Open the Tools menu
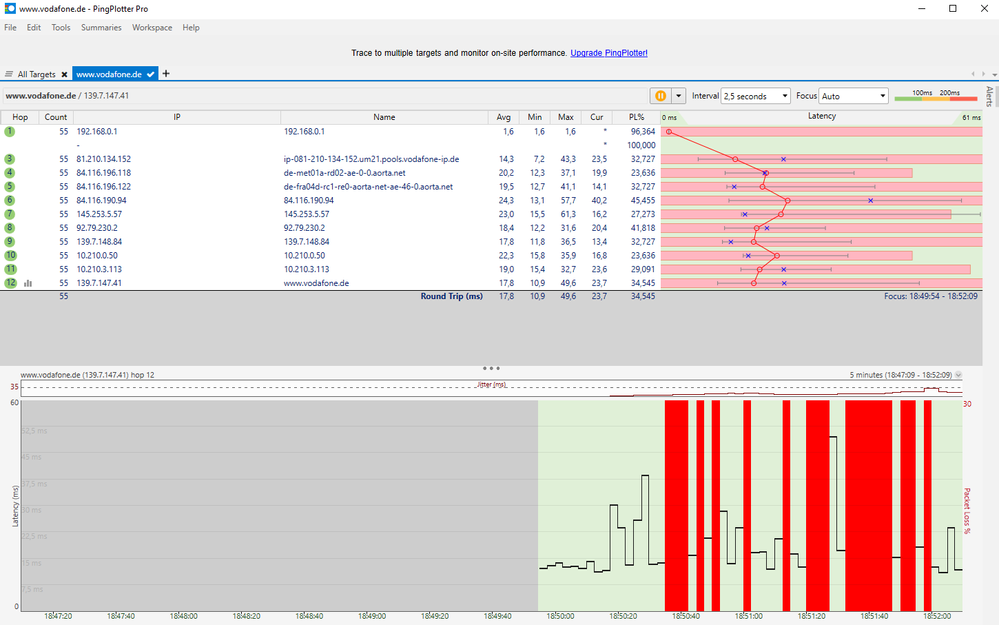This screenshot has height=625, width=999. [x=61, y=27]
